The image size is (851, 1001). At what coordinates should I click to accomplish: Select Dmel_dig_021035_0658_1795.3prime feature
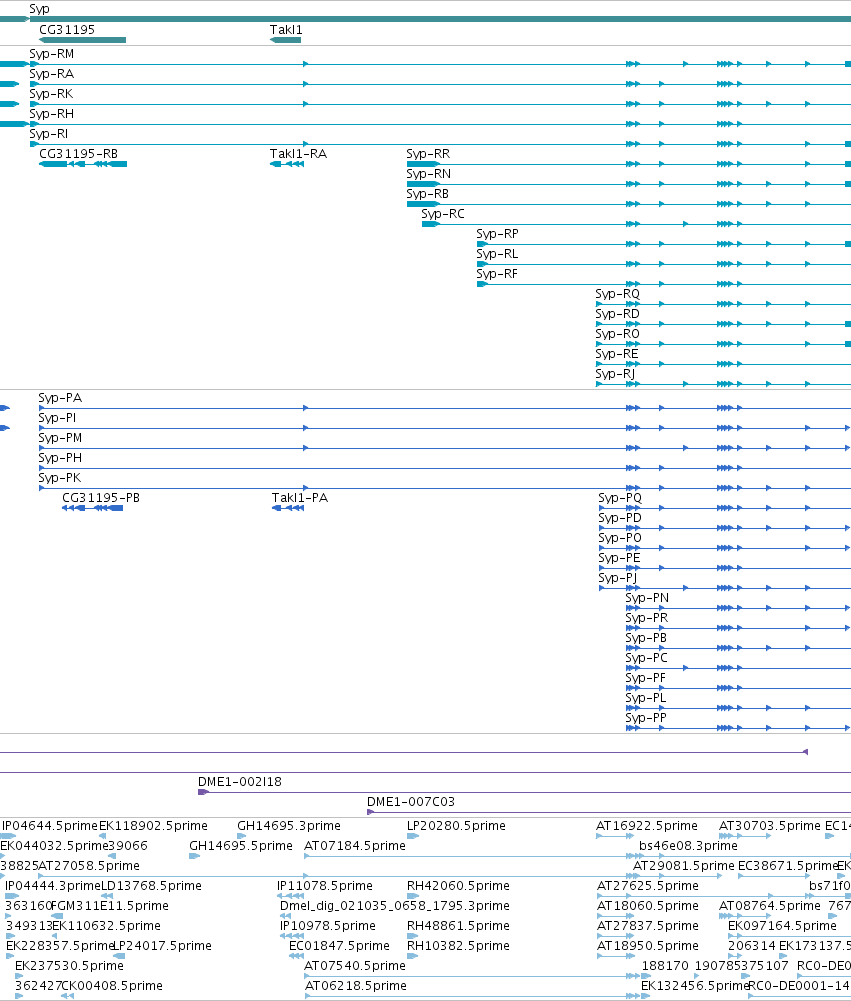point(395,906)
